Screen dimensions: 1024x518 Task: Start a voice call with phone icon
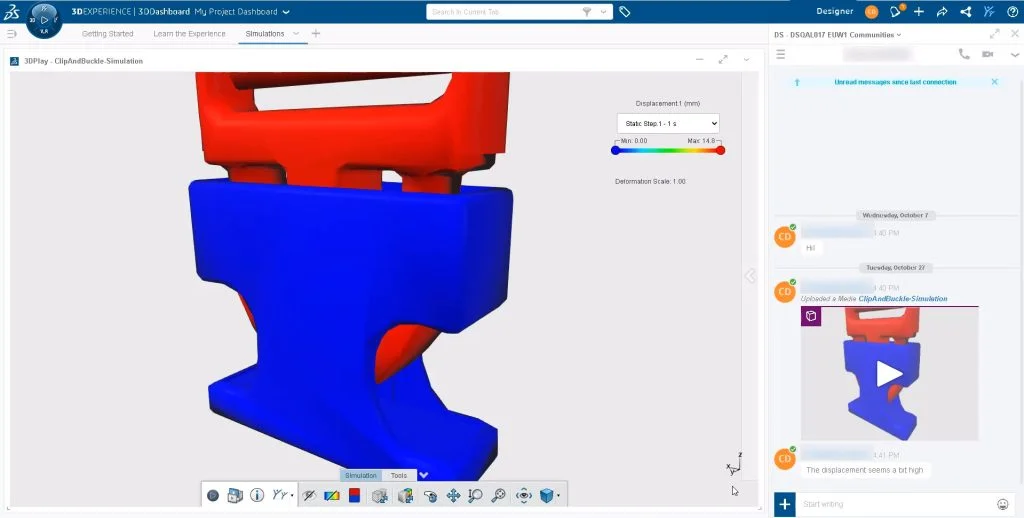[x=964, y=54]
